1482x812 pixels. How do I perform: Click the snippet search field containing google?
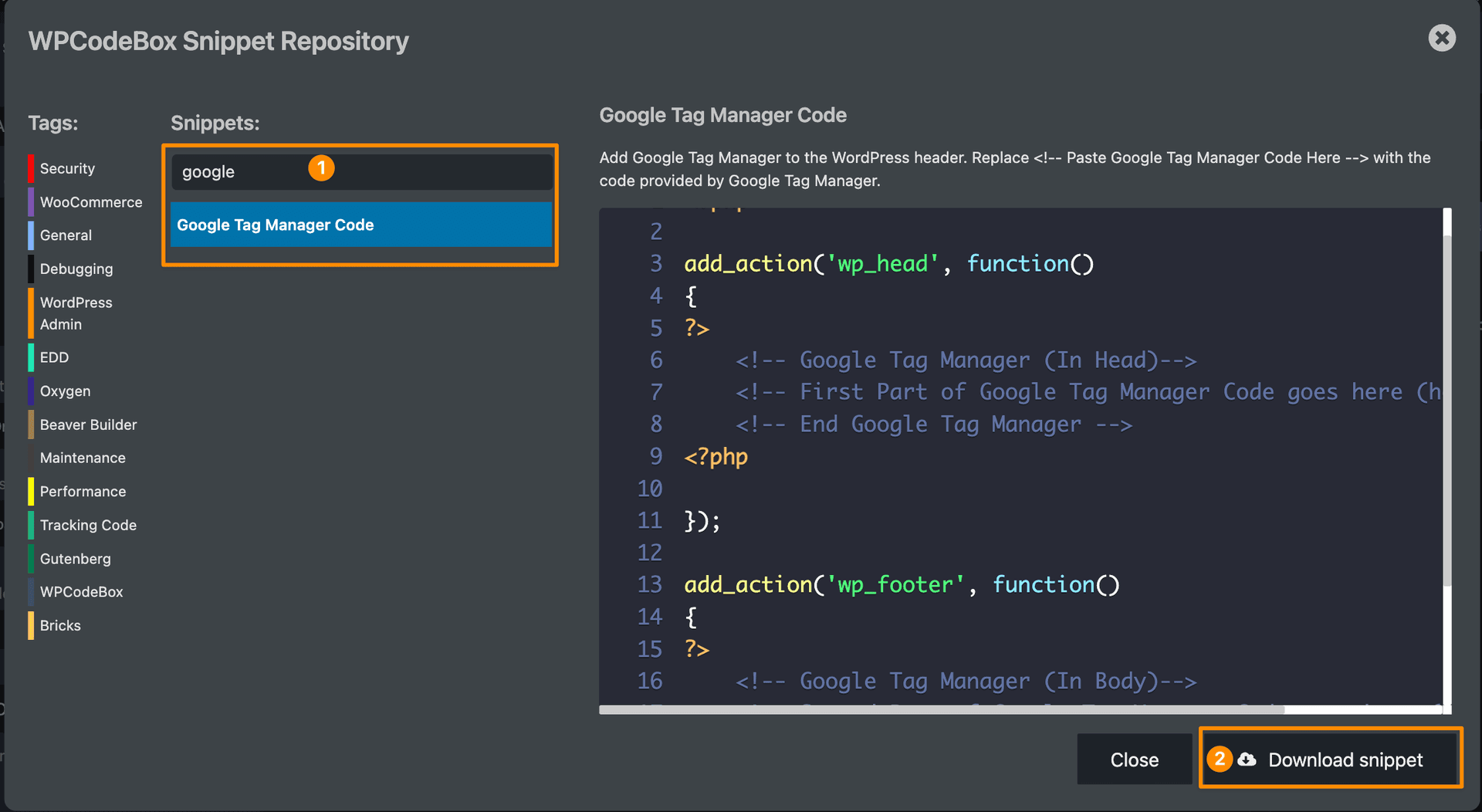point(361,171)
